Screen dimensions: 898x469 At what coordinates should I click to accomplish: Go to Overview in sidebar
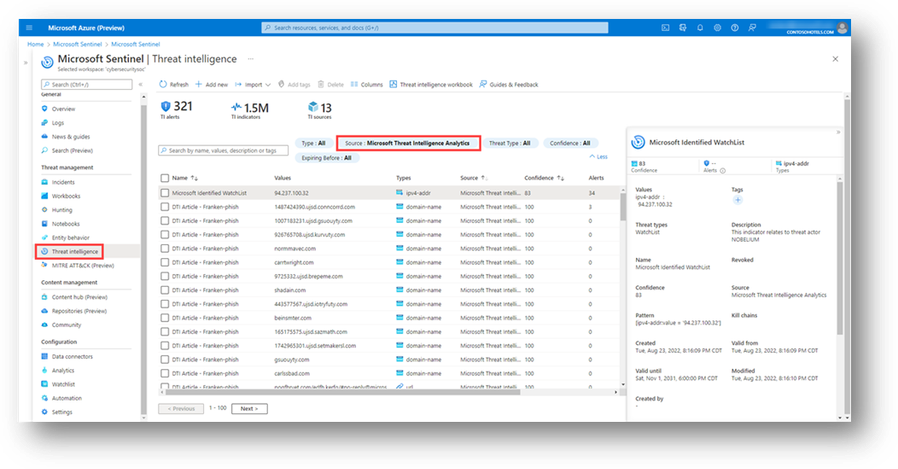[x=63, y=109]
